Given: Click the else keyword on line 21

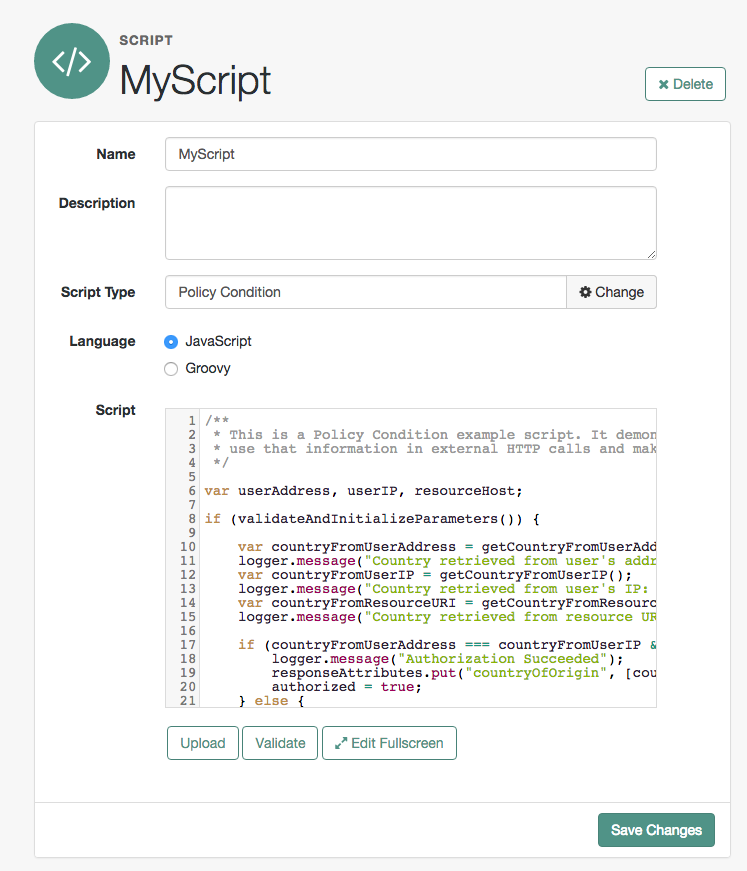Looking at the screenshot, I should [x=271, y=700].
